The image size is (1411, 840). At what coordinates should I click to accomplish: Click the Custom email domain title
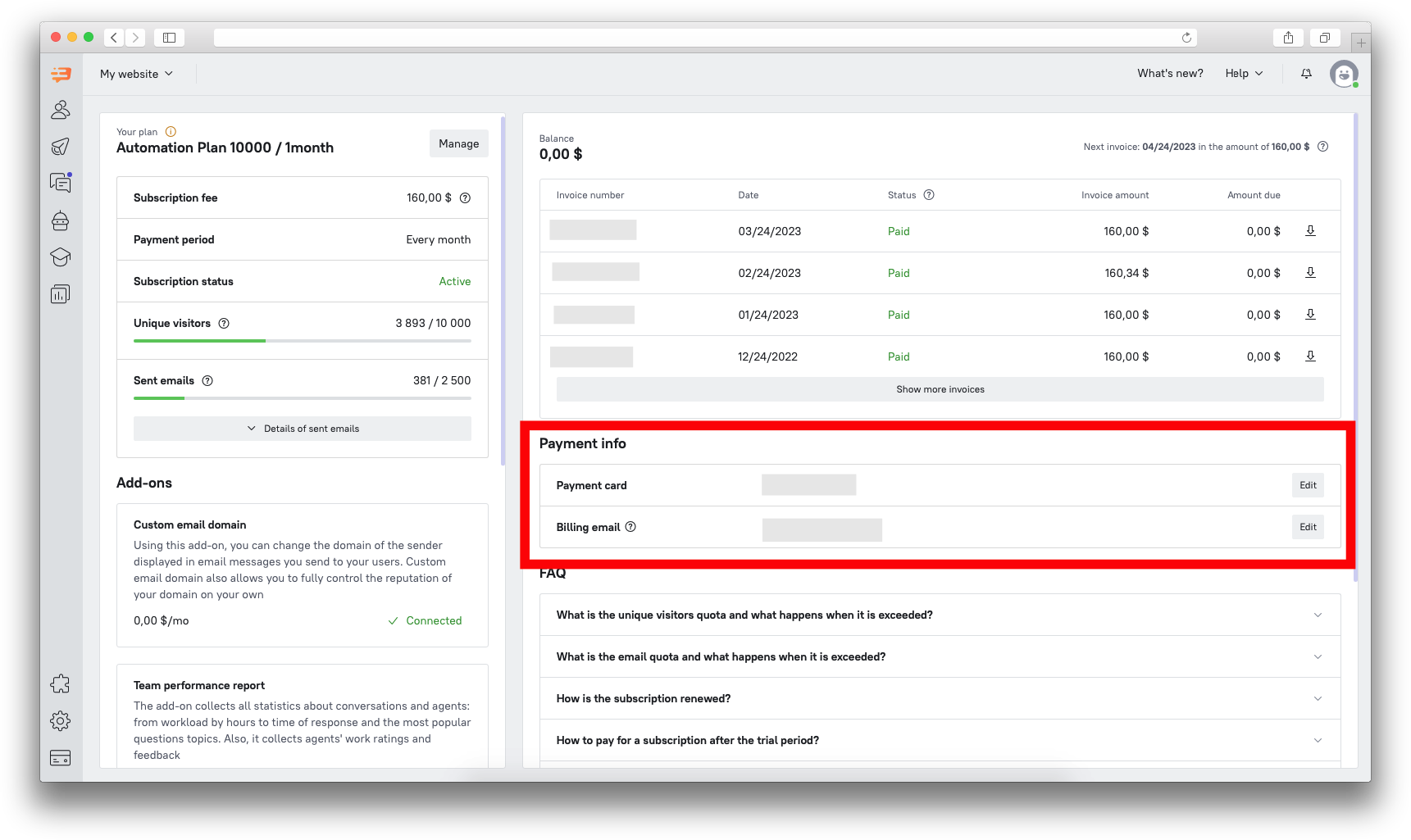coord(190,524)
